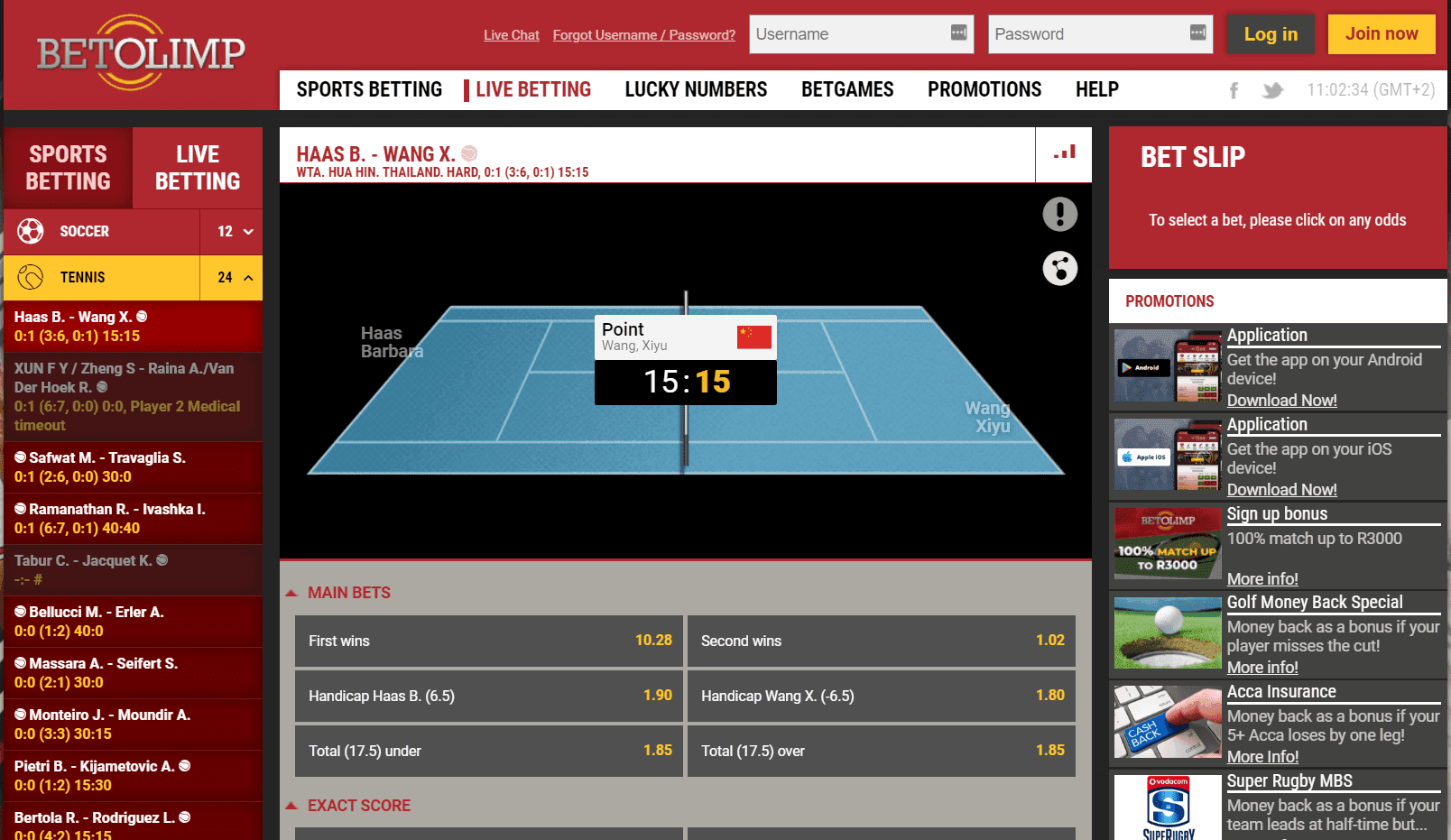Open LIVE BETTING in top navigation
This screenshot has height=840, width=1451.
click(x=533, y=89)
